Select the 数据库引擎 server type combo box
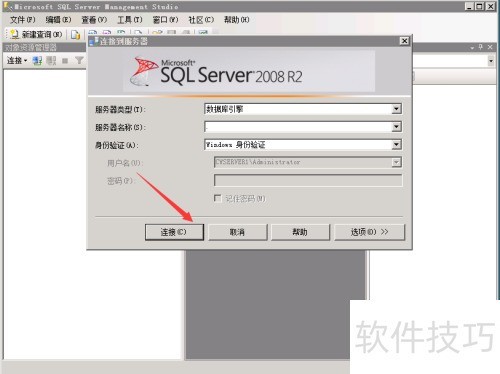 (x=303, y=109)
